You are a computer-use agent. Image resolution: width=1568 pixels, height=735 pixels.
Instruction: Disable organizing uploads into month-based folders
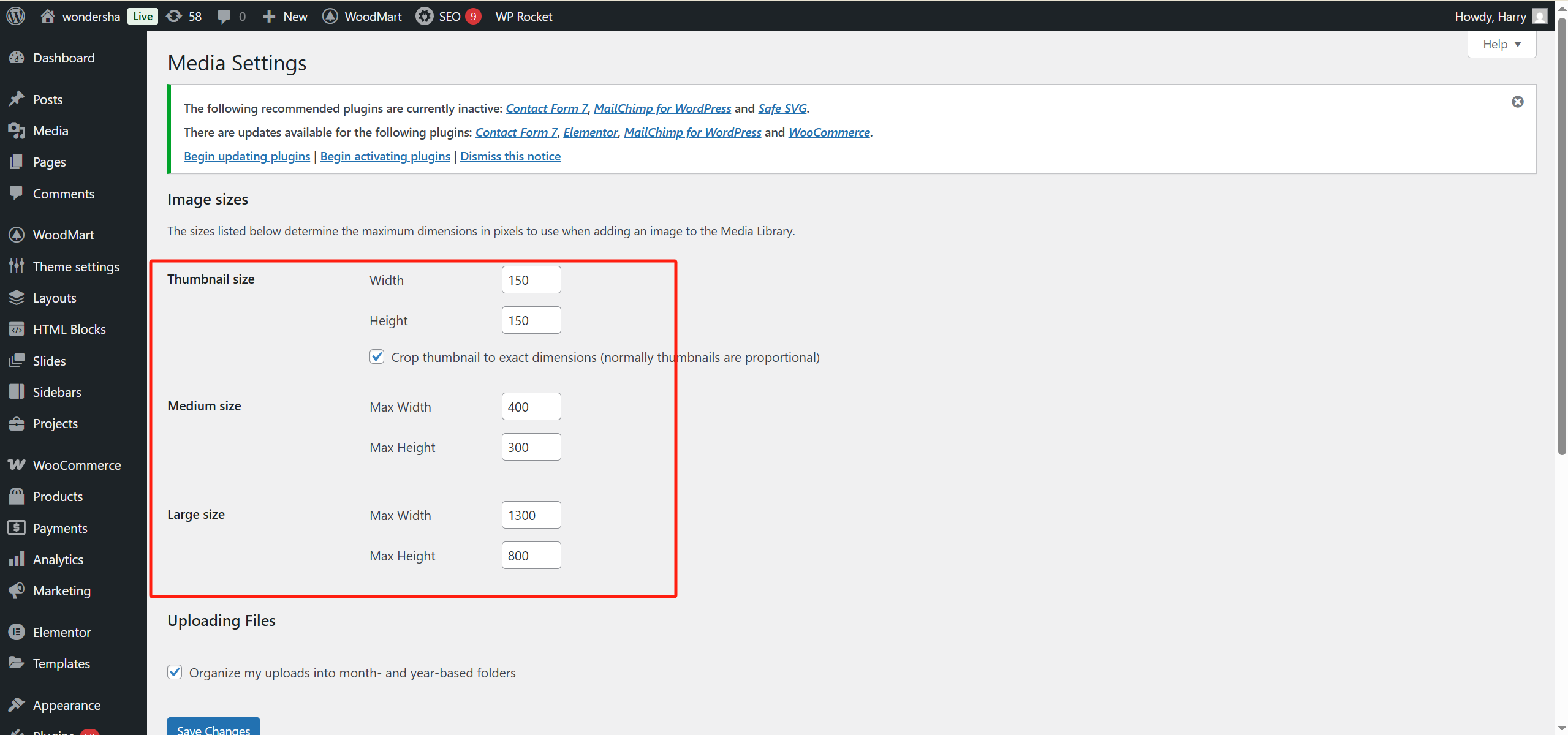tap(175, 672)
